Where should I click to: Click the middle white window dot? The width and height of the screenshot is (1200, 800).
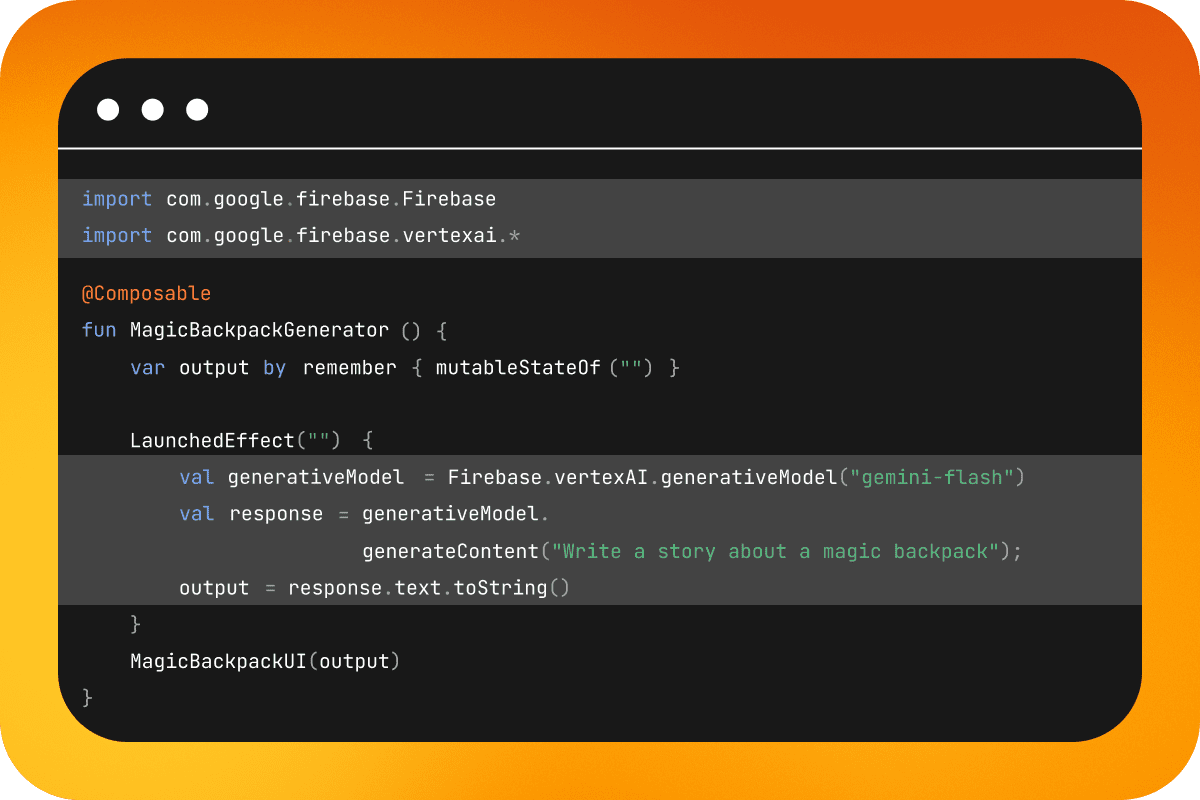click(x=153, y=110)
